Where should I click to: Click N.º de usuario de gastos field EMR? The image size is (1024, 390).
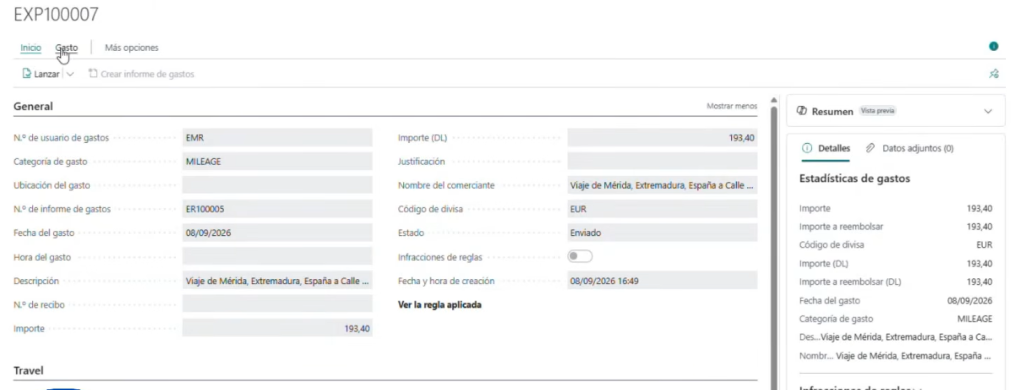[278, 138]
